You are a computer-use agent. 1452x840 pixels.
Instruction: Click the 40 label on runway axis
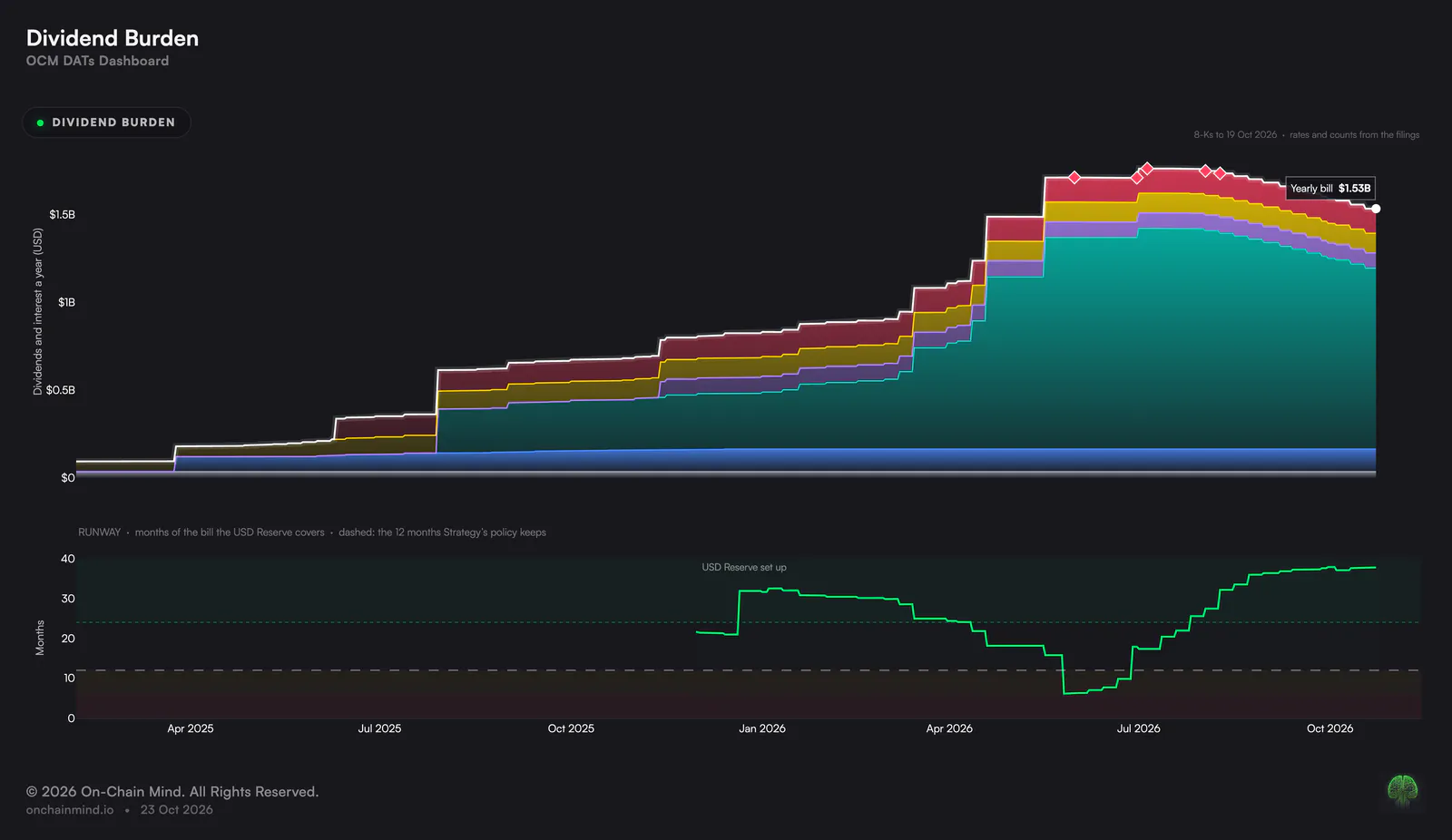click(68, 559)
